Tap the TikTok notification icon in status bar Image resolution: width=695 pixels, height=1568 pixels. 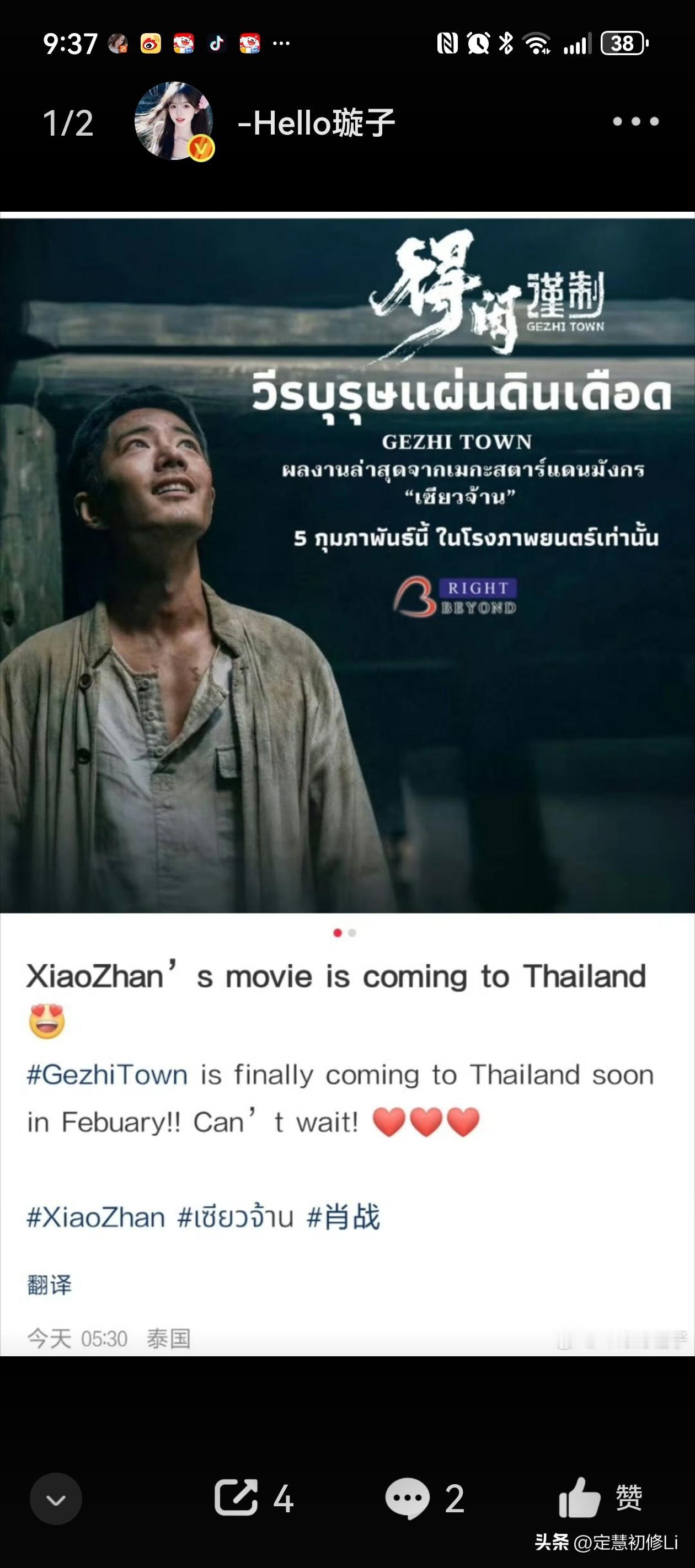coord(216,44)
